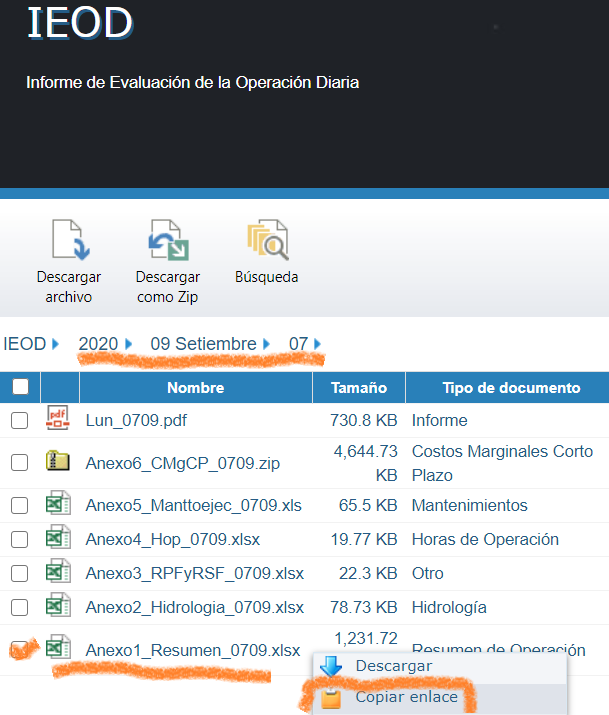Image resolution: width=609 pixels, height=715 pixels.
Task: Expand the arrow after 07 breadcrumb
Action: [x=317, y=345]
